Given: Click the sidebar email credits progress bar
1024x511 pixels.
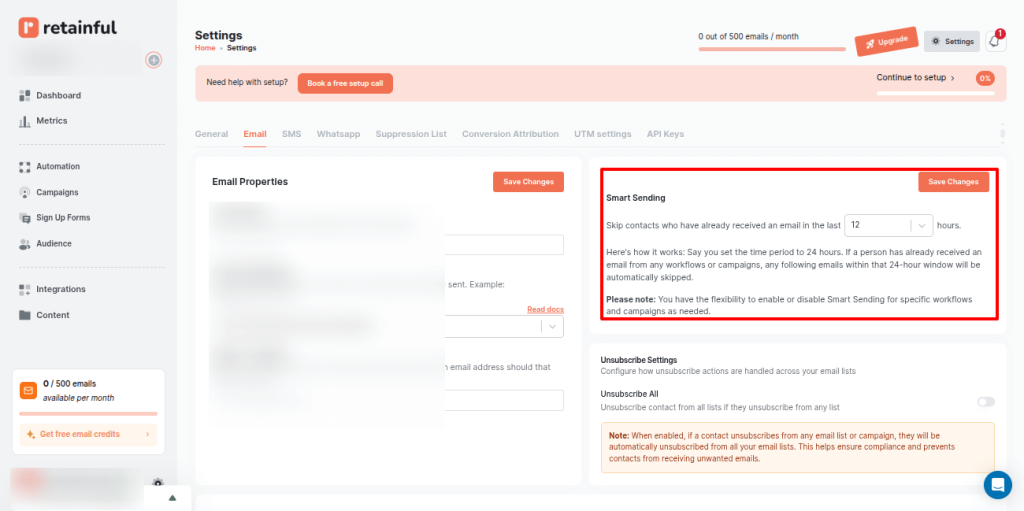Looking at the screenshot, I should [88, 414].
